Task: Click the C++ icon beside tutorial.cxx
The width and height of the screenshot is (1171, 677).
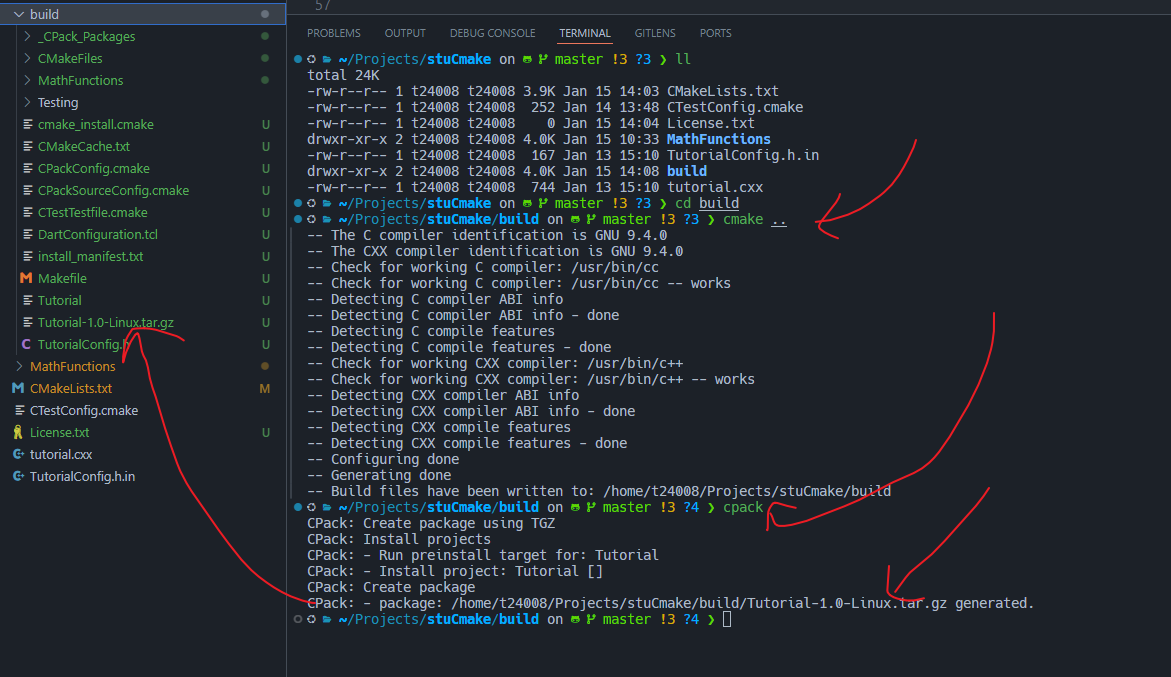Action: coord(18,454)
